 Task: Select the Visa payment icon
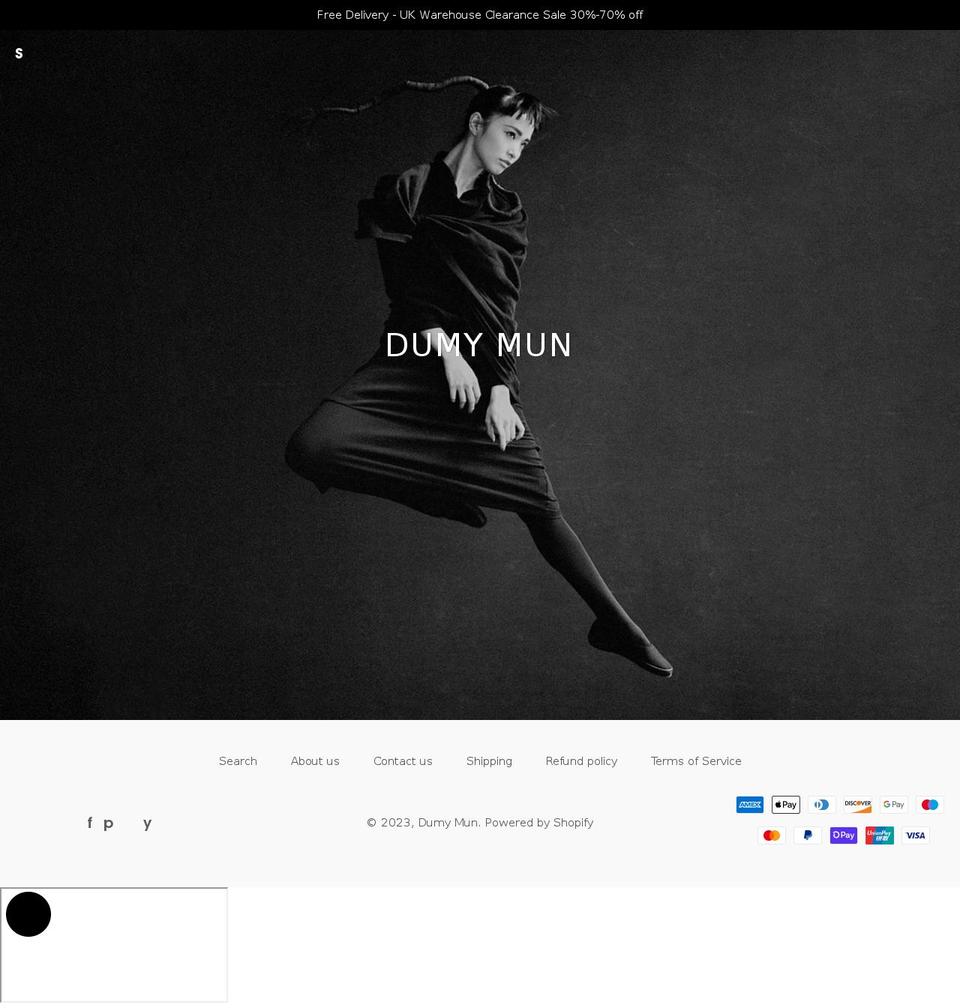pos(915,835)
